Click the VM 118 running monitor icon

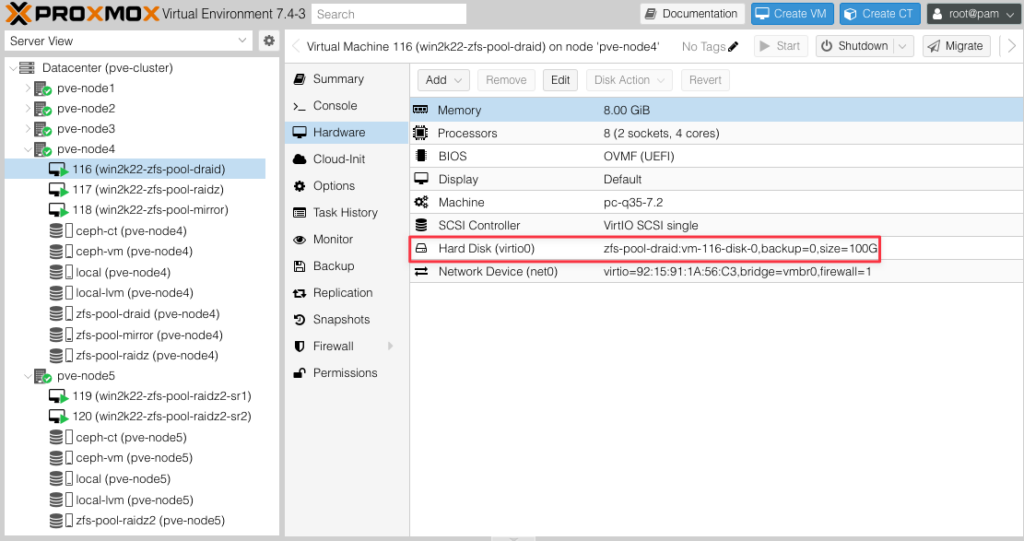(58, 210)
